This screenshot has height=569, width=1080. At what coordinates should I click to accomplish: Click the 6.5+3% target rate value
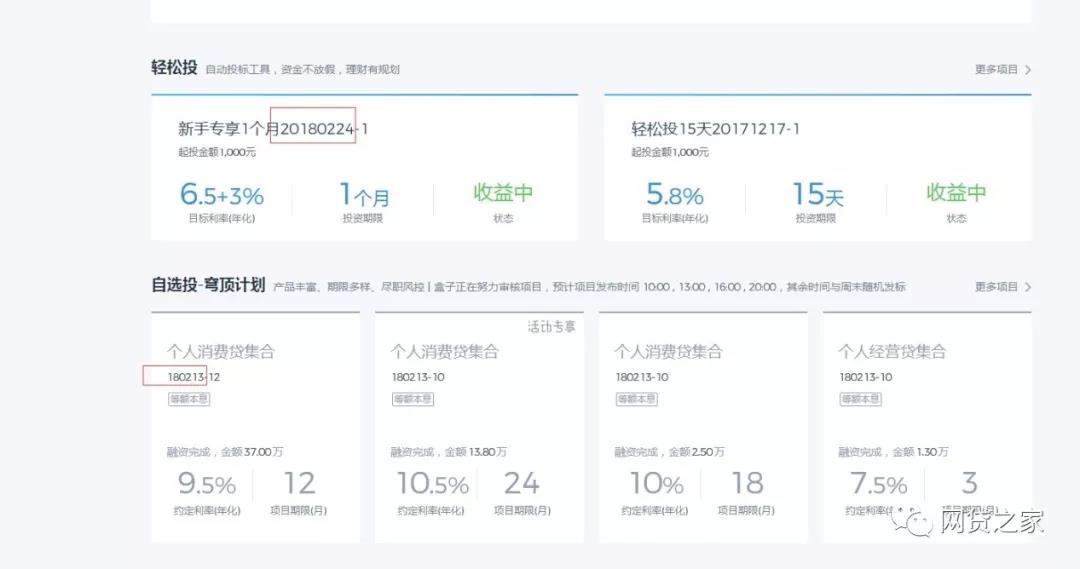(x=222, y=194)
